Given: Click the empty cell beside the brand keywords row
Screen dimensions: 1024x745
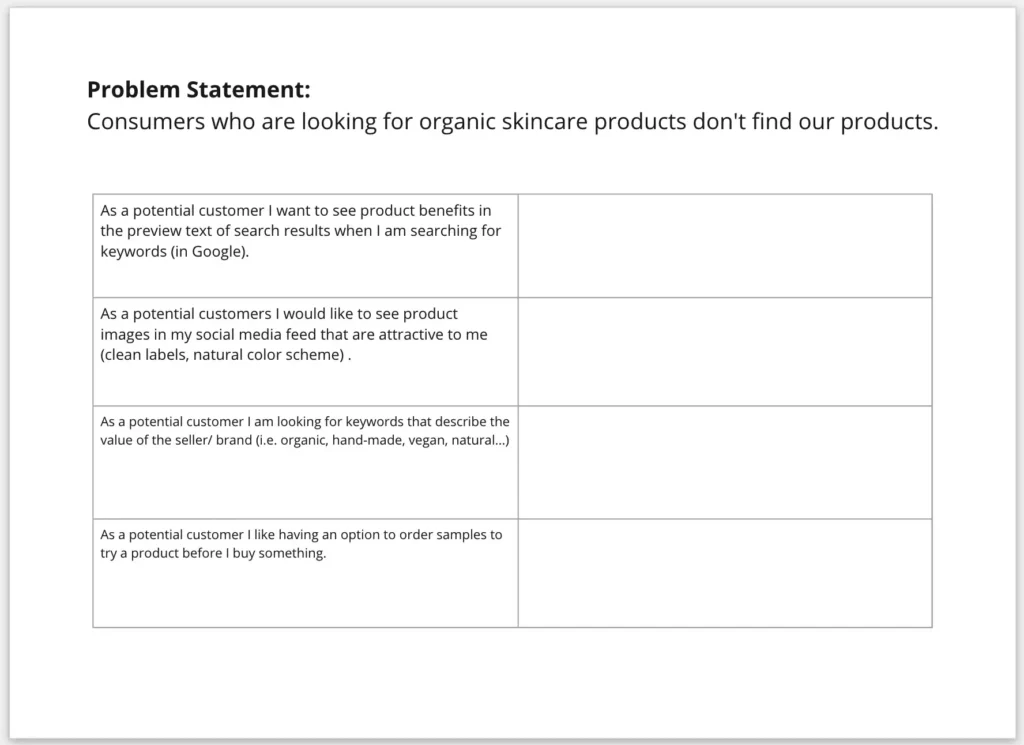Looking at the screenshot, I should point(725,462).
